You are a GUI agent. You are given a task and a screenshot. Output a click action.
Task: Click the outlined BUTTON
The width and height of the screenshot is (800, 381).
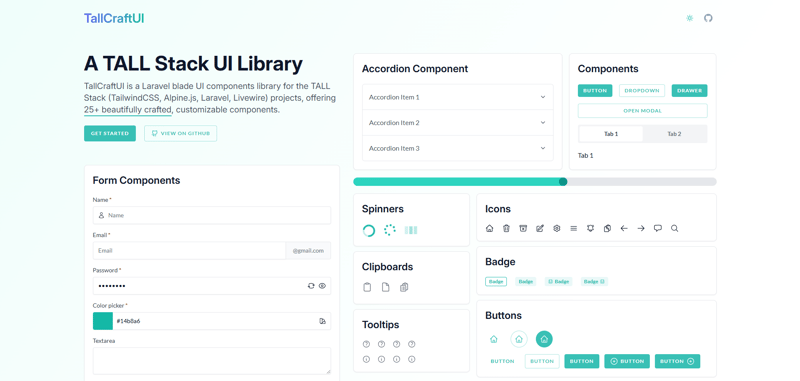point(542,361)
